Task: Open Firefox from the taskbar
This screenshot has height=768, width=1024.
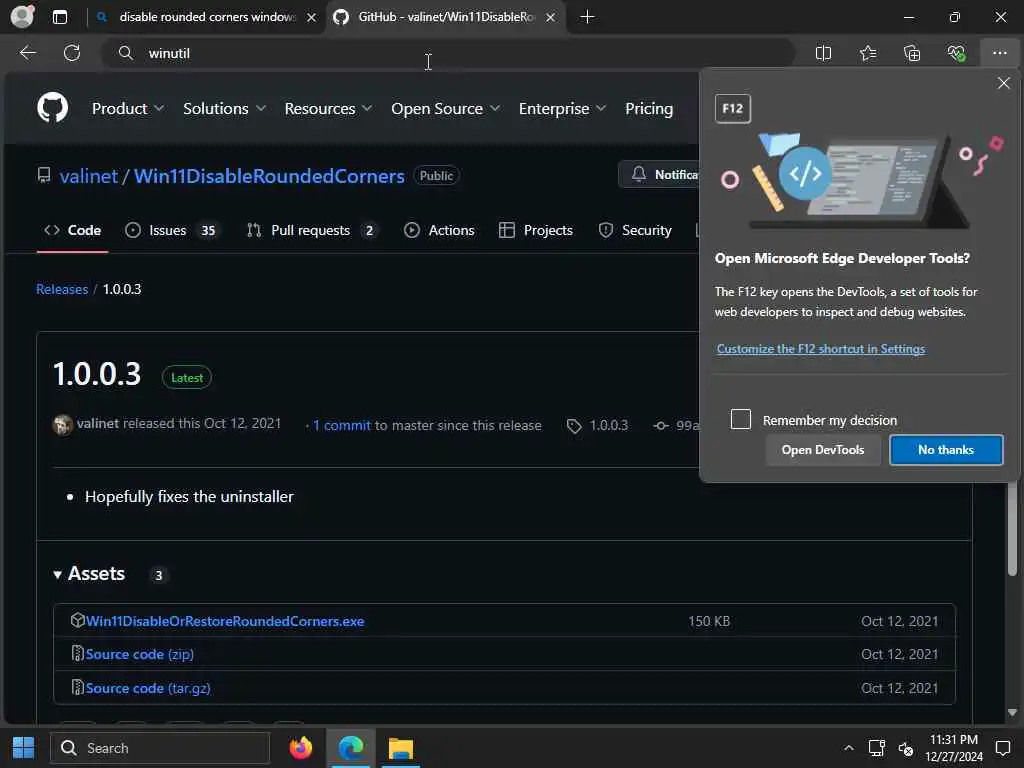Action: (301, 748)
